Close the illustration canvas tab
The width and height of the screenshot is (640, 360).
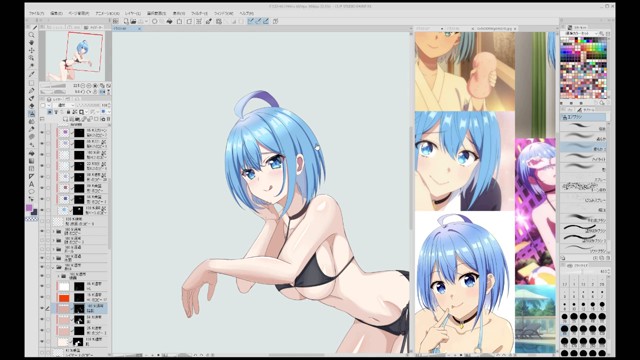pos(139,29)
